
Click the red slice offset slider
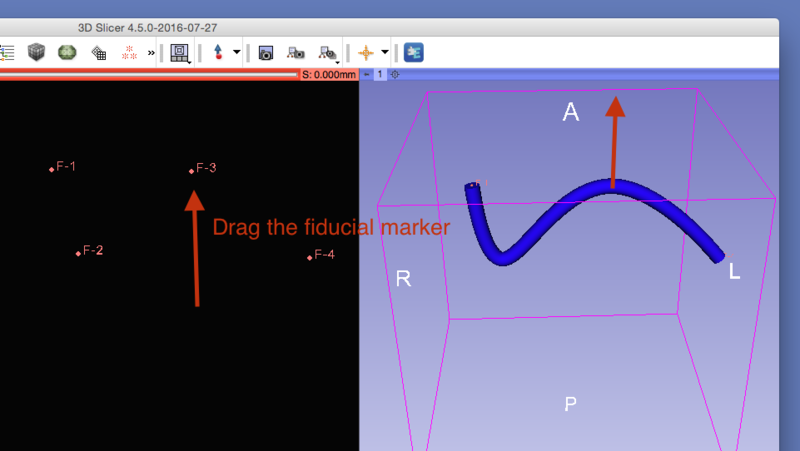click(150, 74)
